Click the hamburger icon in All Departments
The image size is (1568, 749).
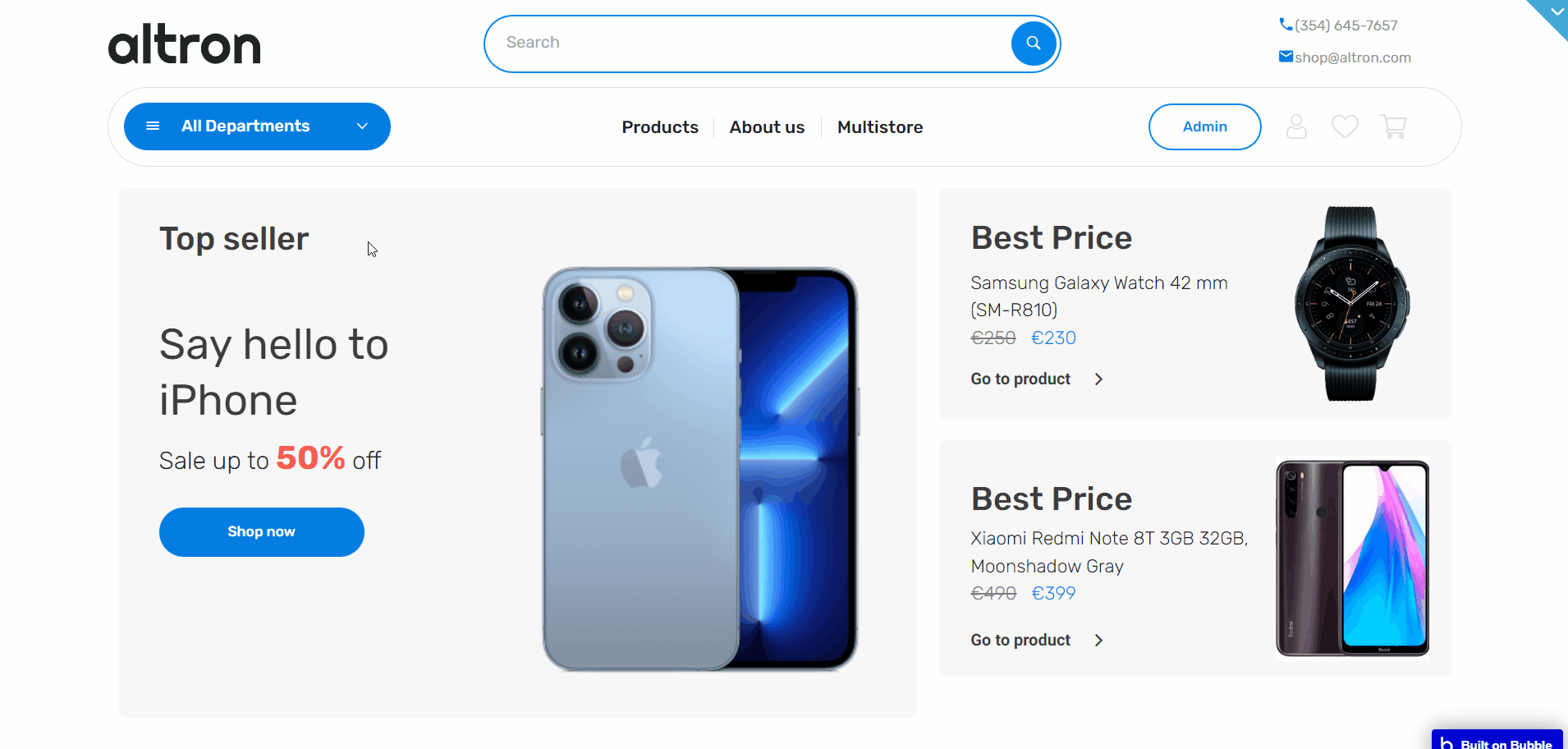(153, 126)
